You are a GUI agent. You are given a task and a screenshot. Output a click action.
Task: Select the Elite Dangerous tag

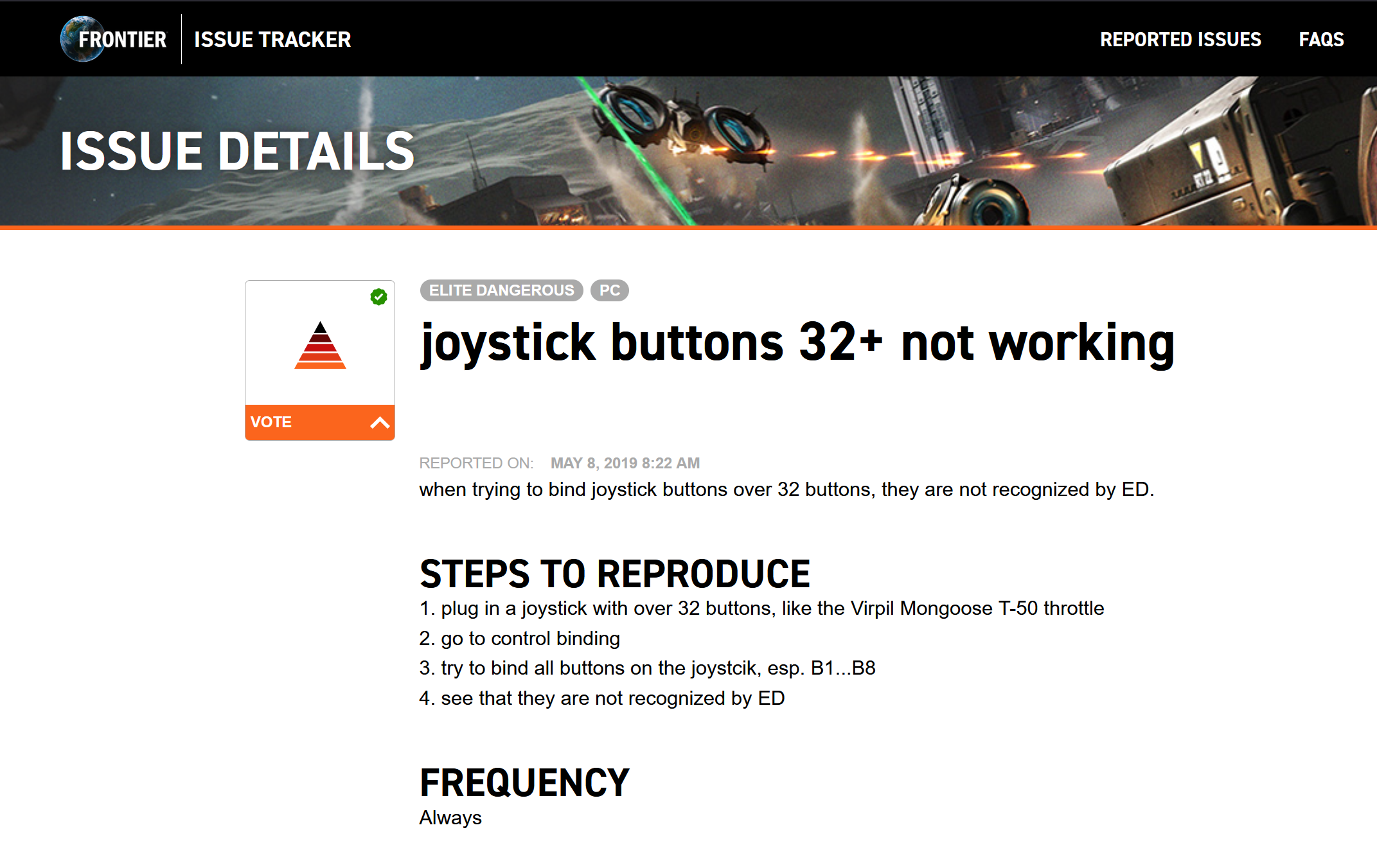tap(501, 290)
